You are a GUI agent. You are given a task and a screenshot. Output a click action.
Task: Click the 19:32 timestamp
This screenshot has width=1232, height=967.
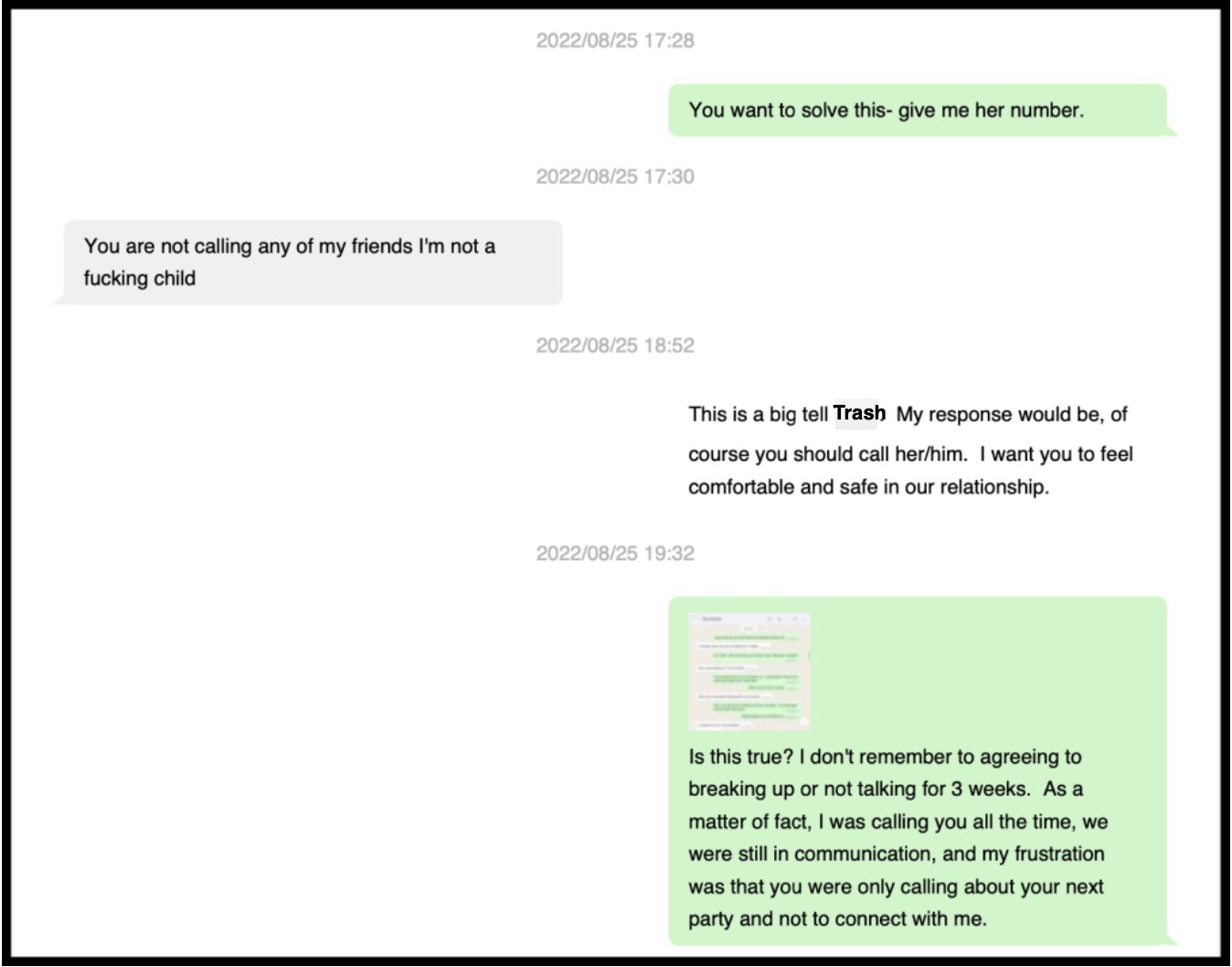point(614,553)
